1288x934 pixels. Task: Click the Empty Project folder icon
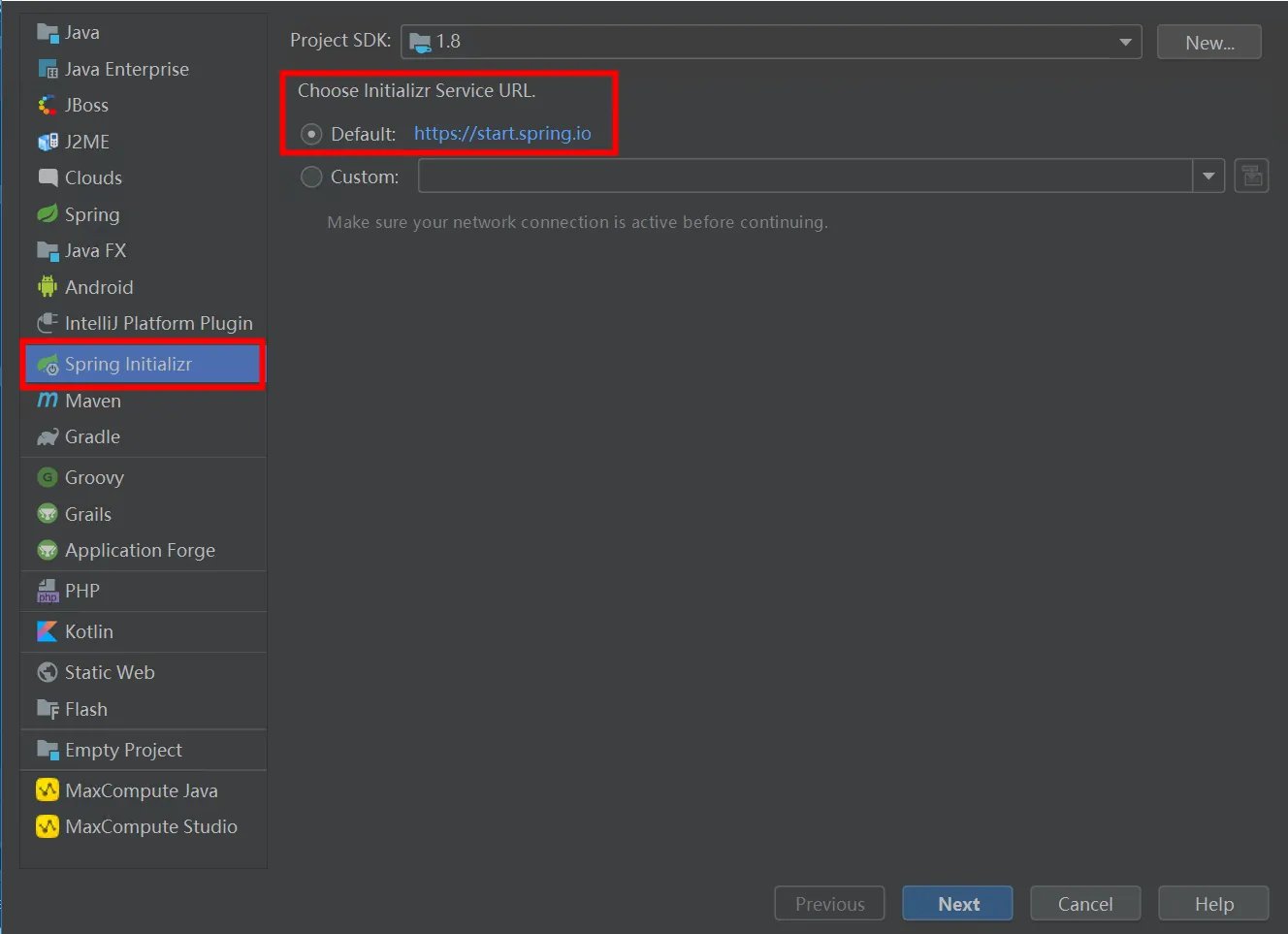pos(48,750)
